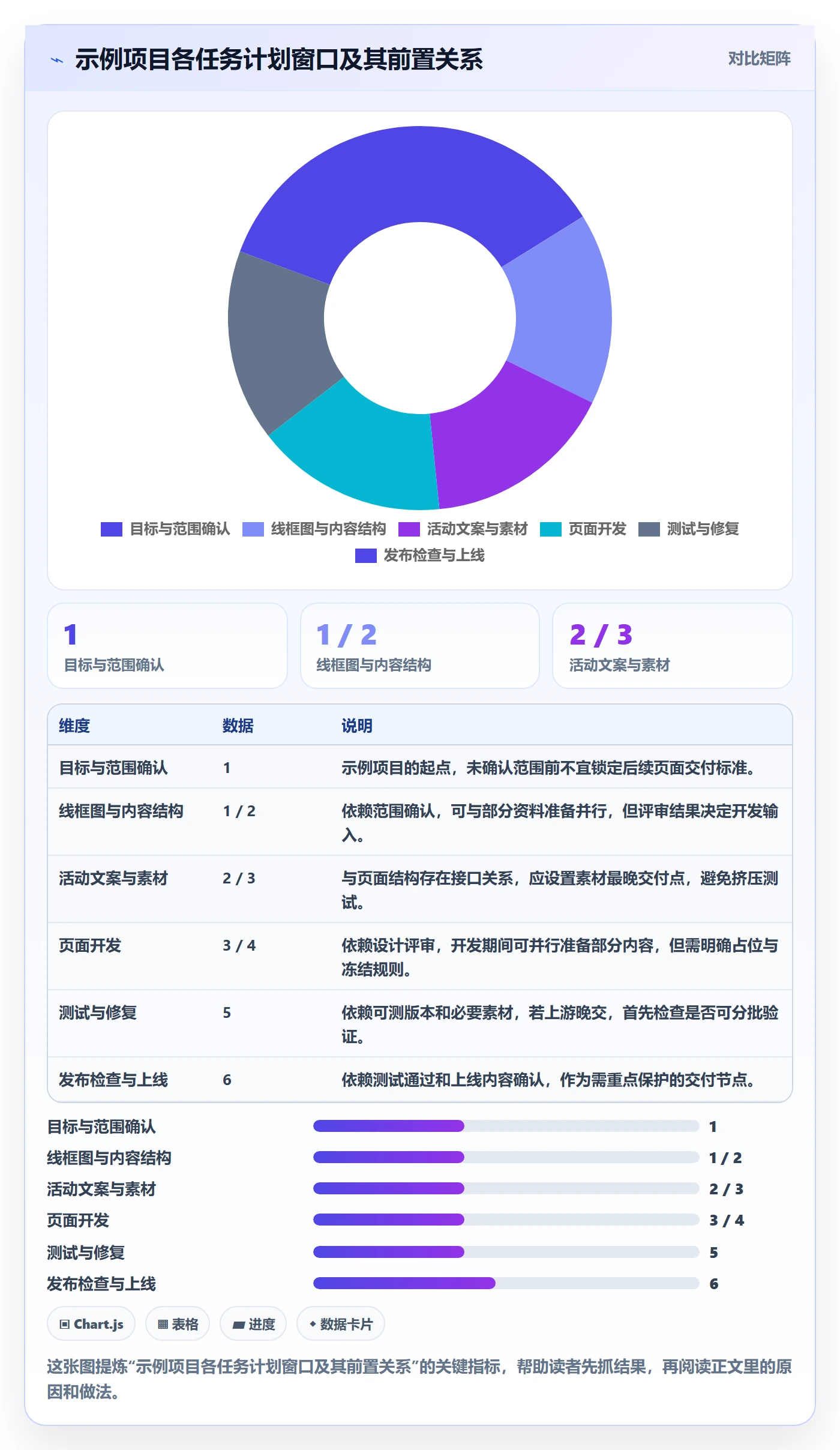Click the 测试与修复 legend label

click(703, 529)
